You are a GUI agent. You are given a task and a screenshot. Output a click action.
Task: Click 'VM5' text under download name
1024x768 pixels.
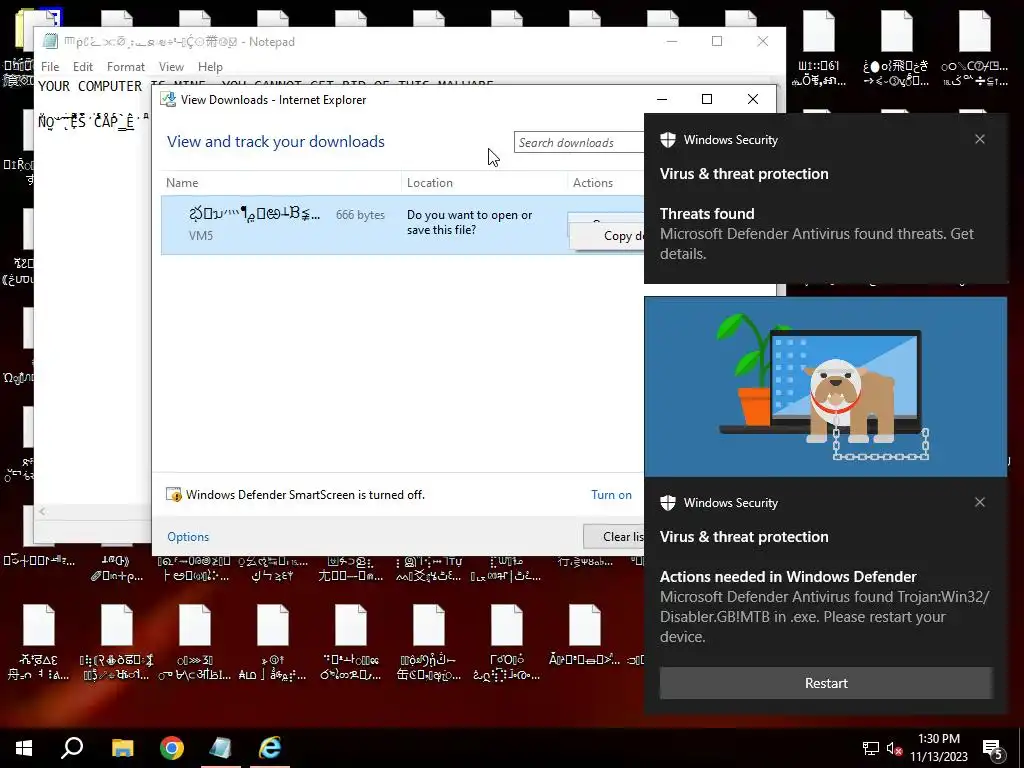pos(200,236)
